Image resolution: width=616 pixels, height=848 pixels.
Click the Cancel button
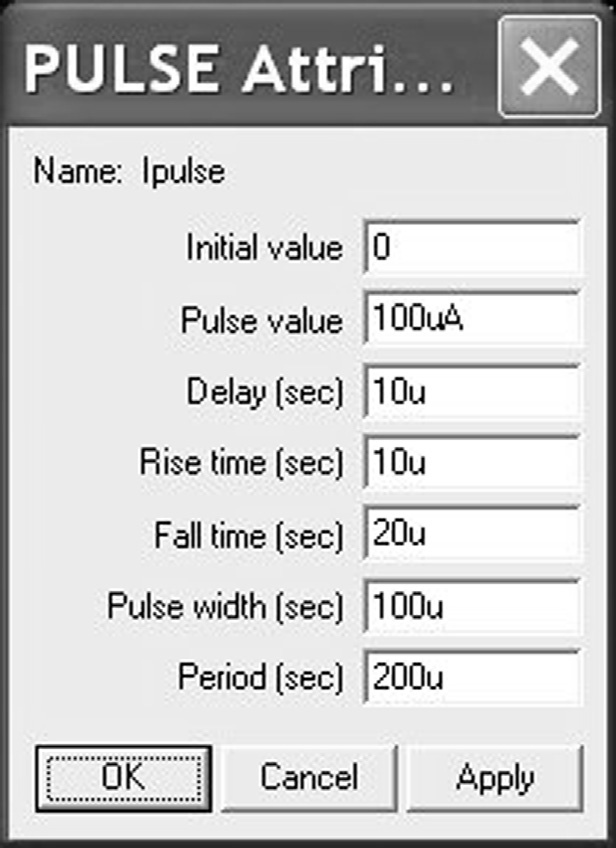[308, 777]
